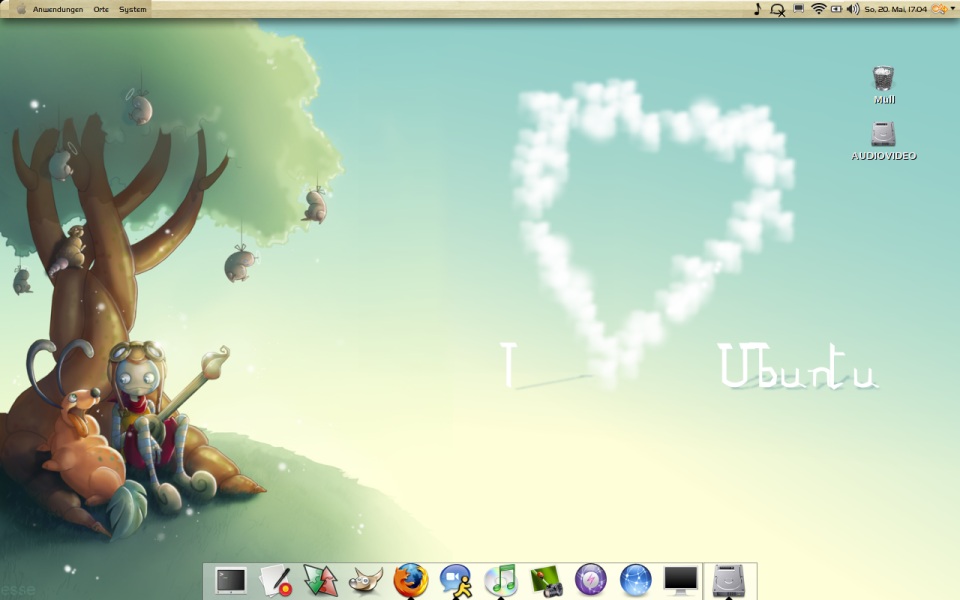Open Firefox from the dock
Image resolution: width=960 pixels, height=600 pixels.
[410, 580]
